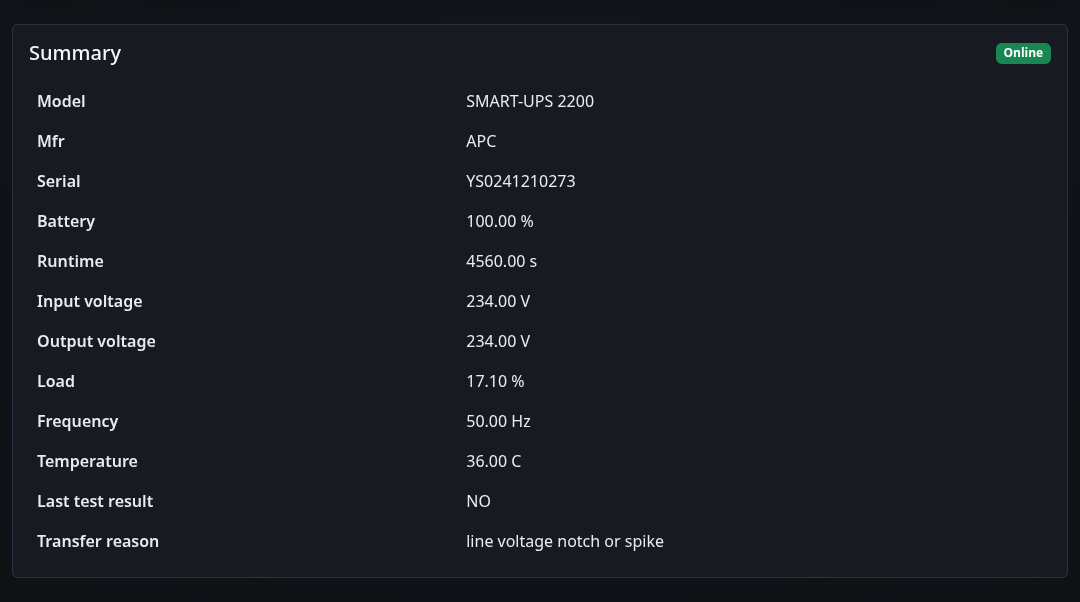
Task: Click the 50.00 Hz frequency value
Action: 499,421
